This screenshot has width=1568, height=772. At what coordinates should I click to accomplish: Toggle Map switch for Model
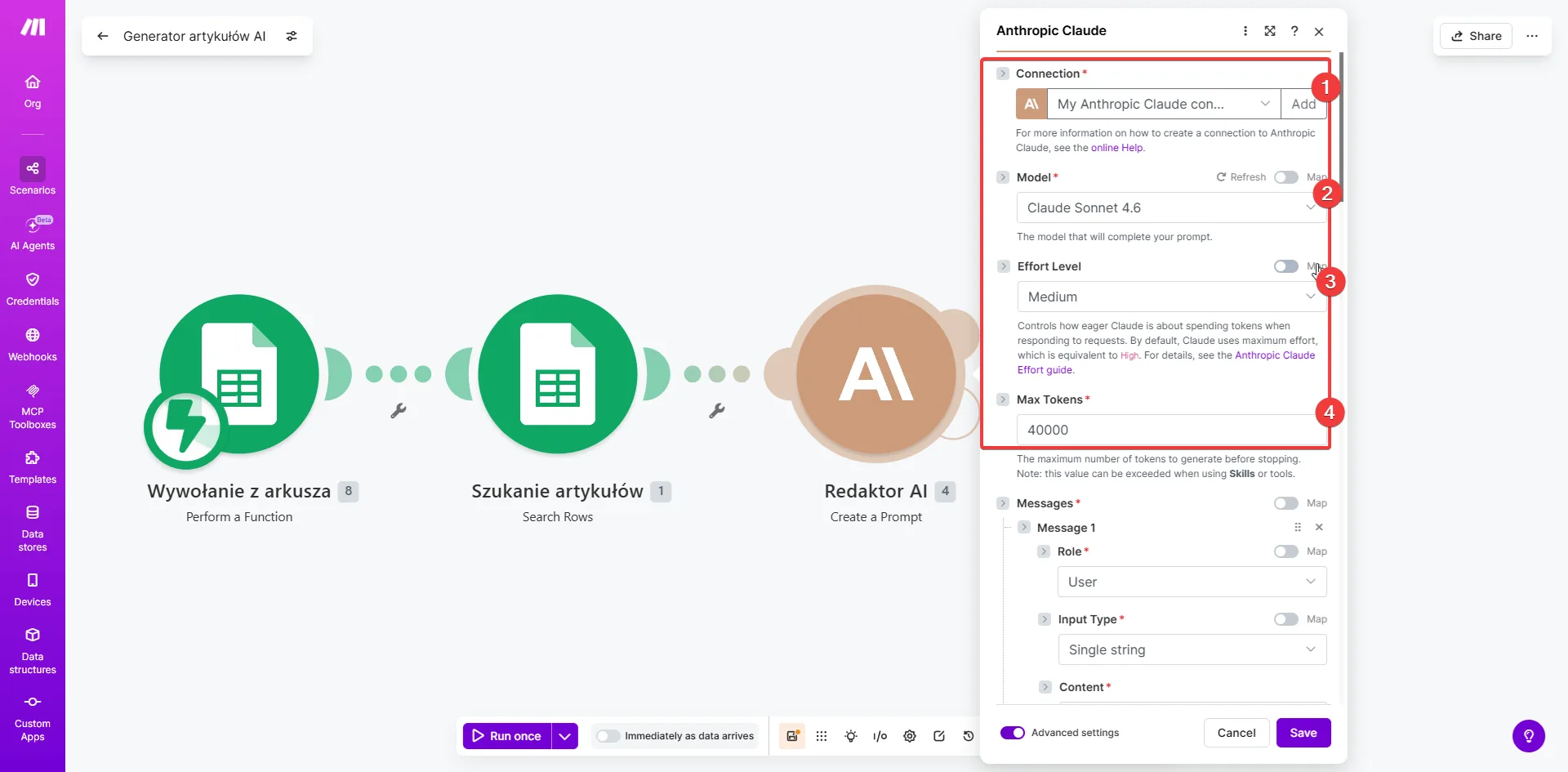[1286, 177]
